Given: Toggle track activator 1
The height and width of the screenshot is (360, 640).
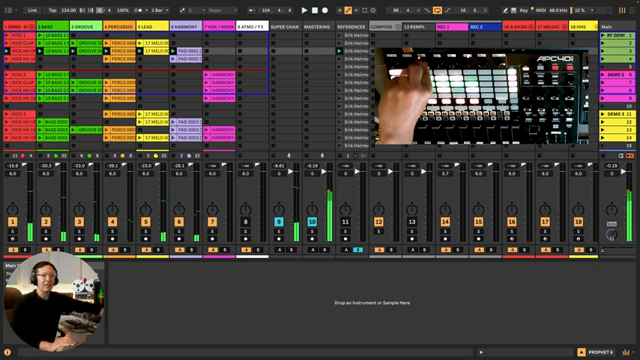Looking at the screenshot, I should [13, 222].
